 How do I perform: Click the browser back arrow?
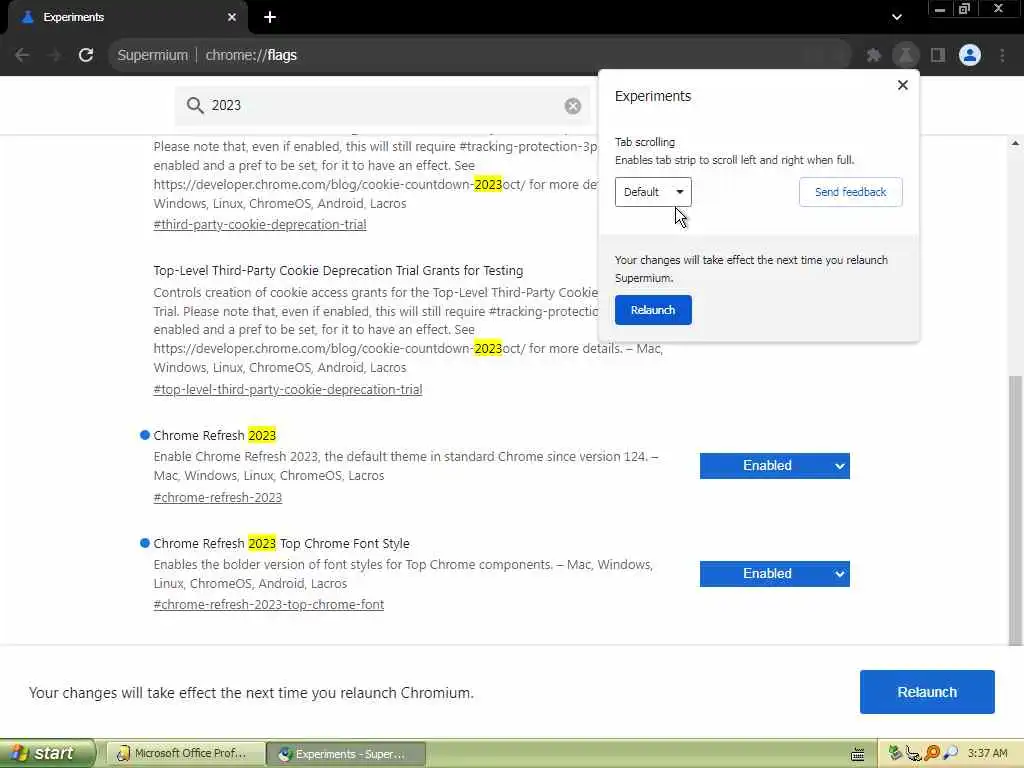[x=22, y=55]
